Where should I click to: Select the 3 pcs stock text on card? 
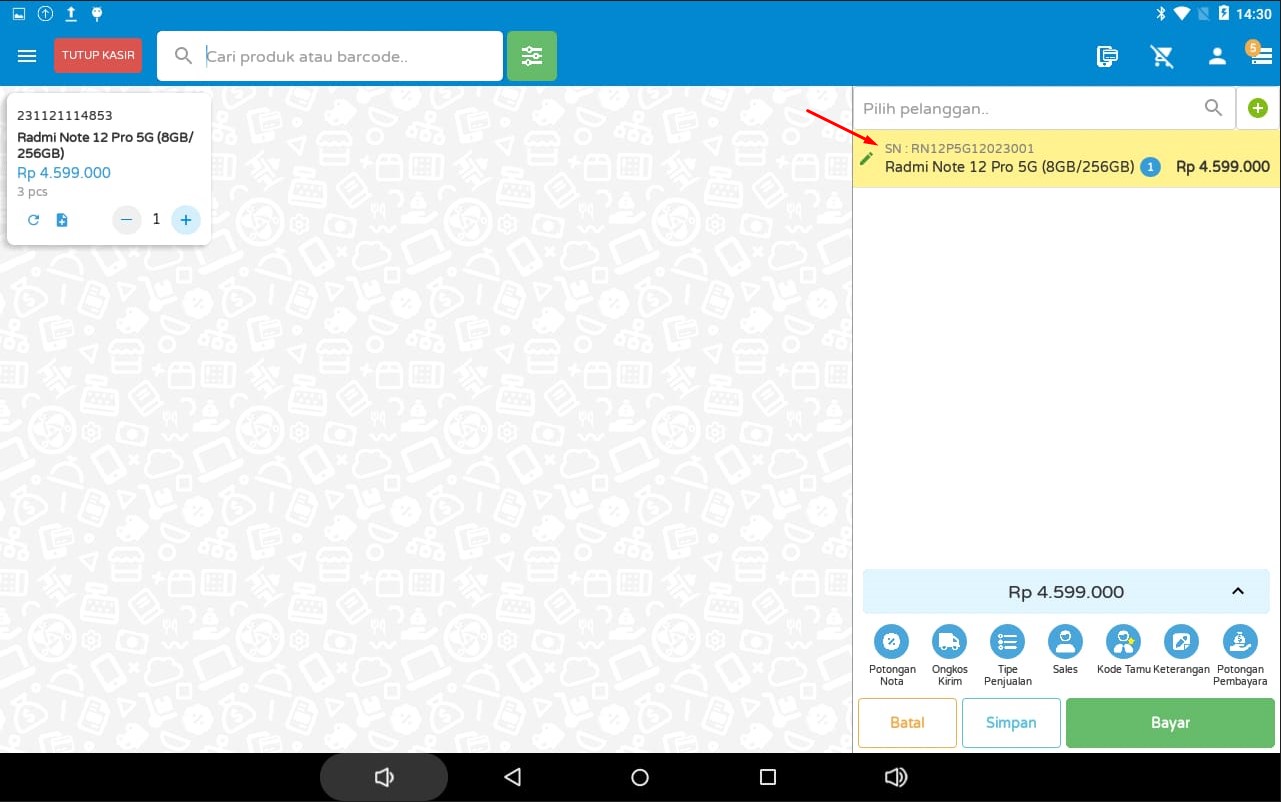coord(32,192)
